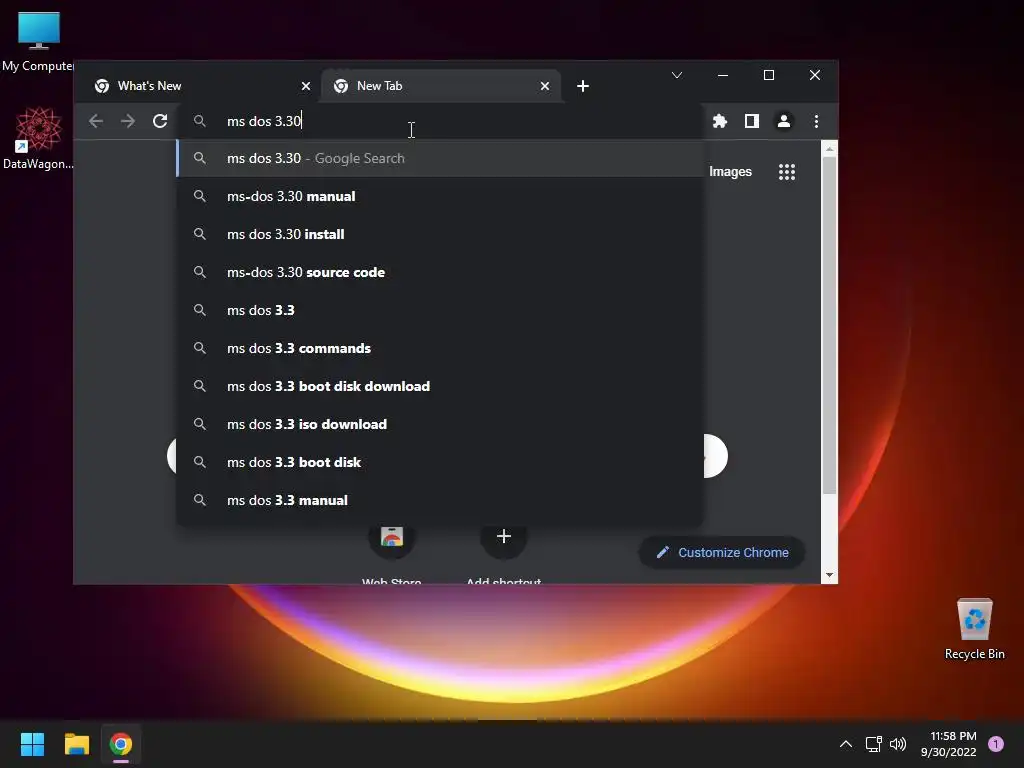Open the Windows Start menu
Viewport: 1024px width, 768px height.
pos(32,744)
